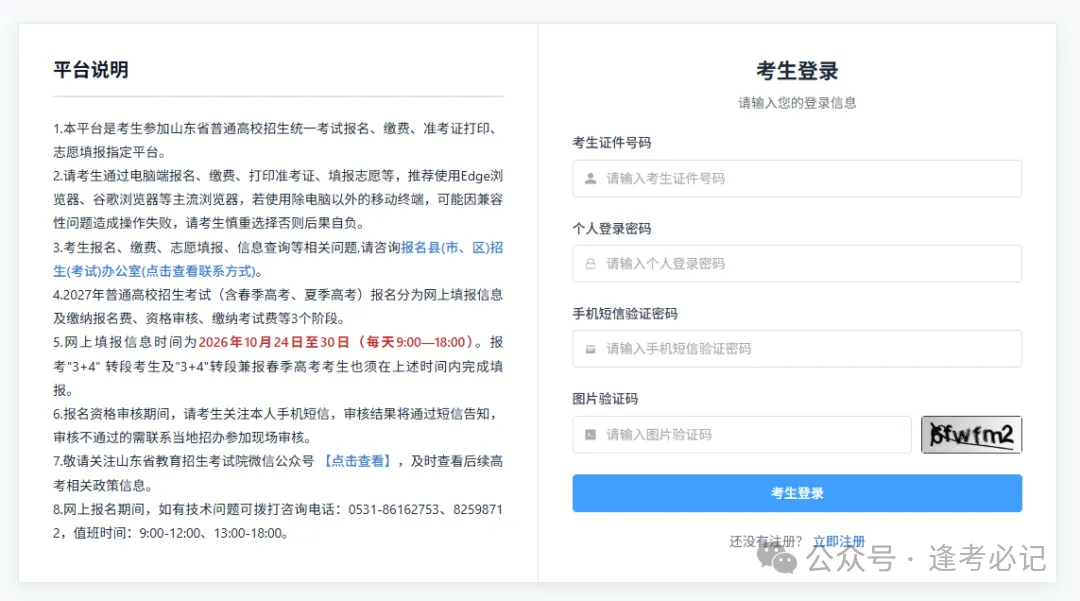The height and width of the screenshot is (601, 1080).
Task: Click the 请输入您的登录信息 subtitle
Action: pyautogui.click(x=797, y=103)
